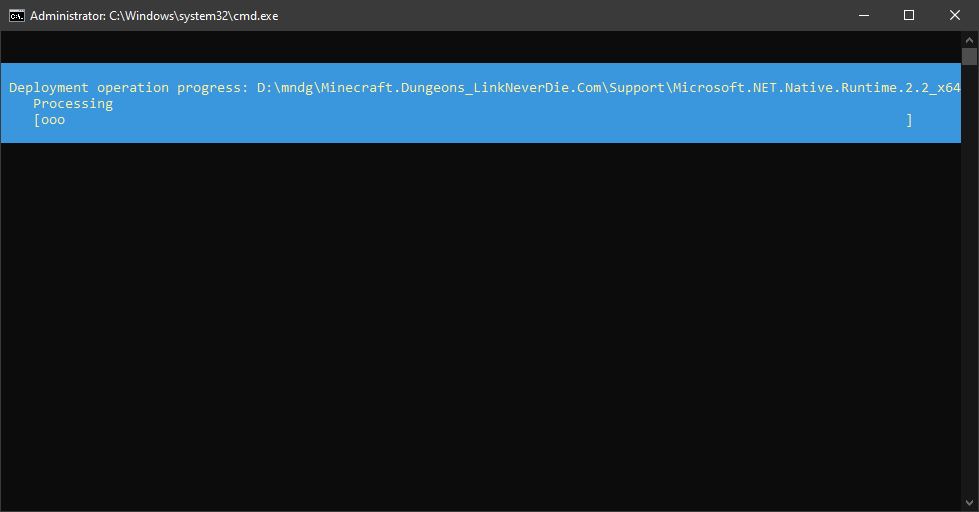Click the 'Deployment operation progress' text
The width and height of the screenshot is (979, 512).
click(x=128, y=88)
